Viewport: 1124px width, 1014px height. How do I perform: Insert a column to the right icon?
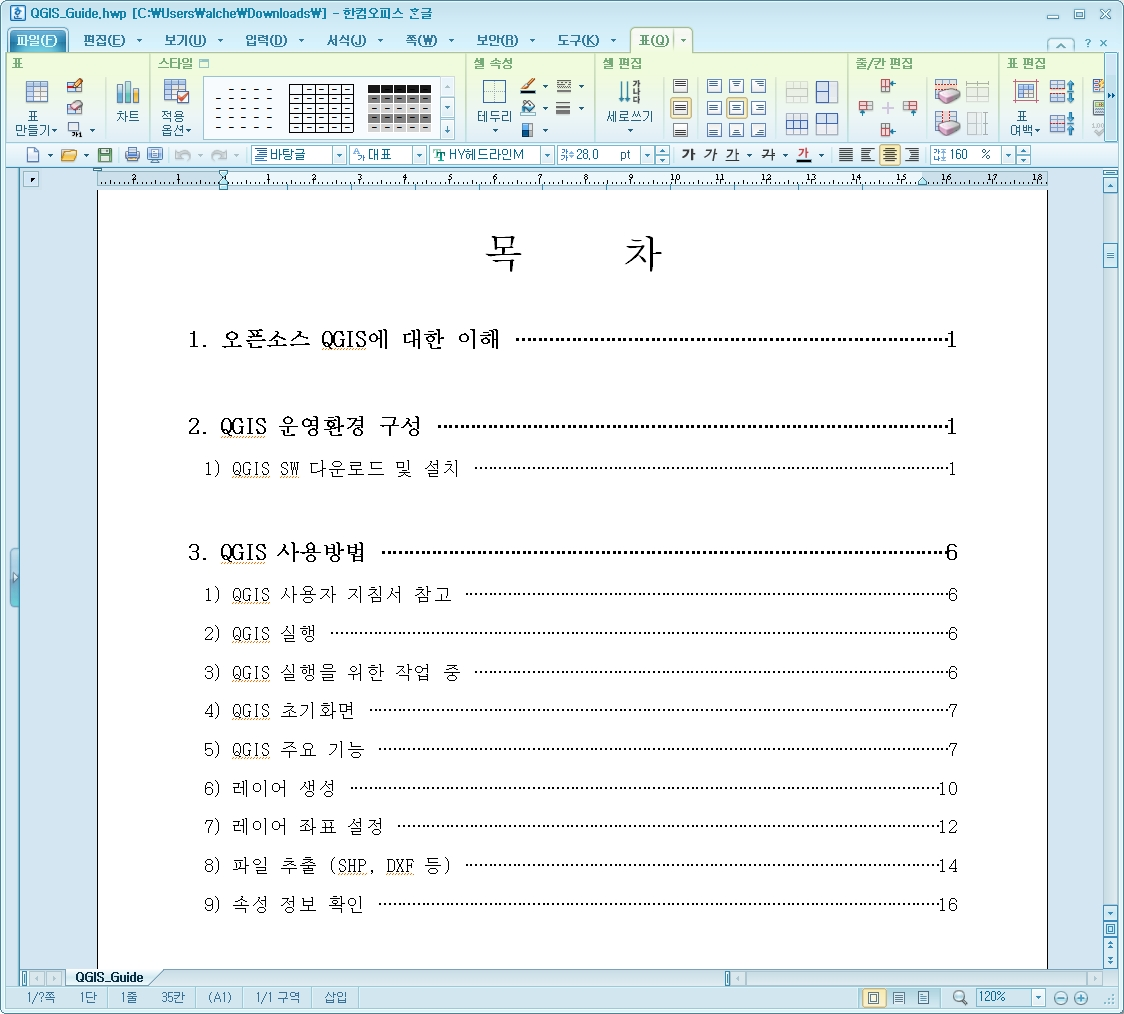910,107
